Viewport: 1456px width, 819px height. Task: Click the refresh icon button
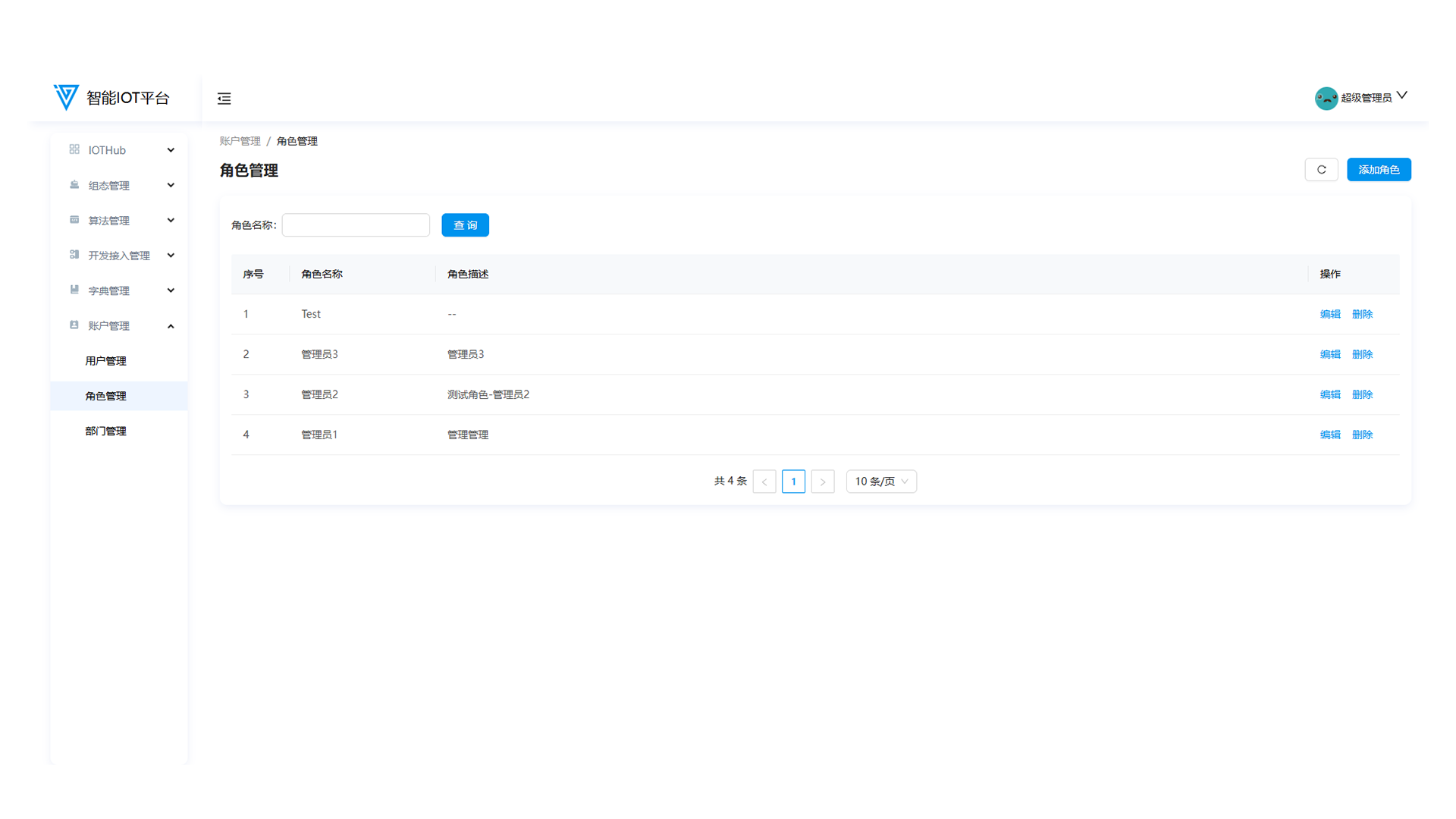1321,170
